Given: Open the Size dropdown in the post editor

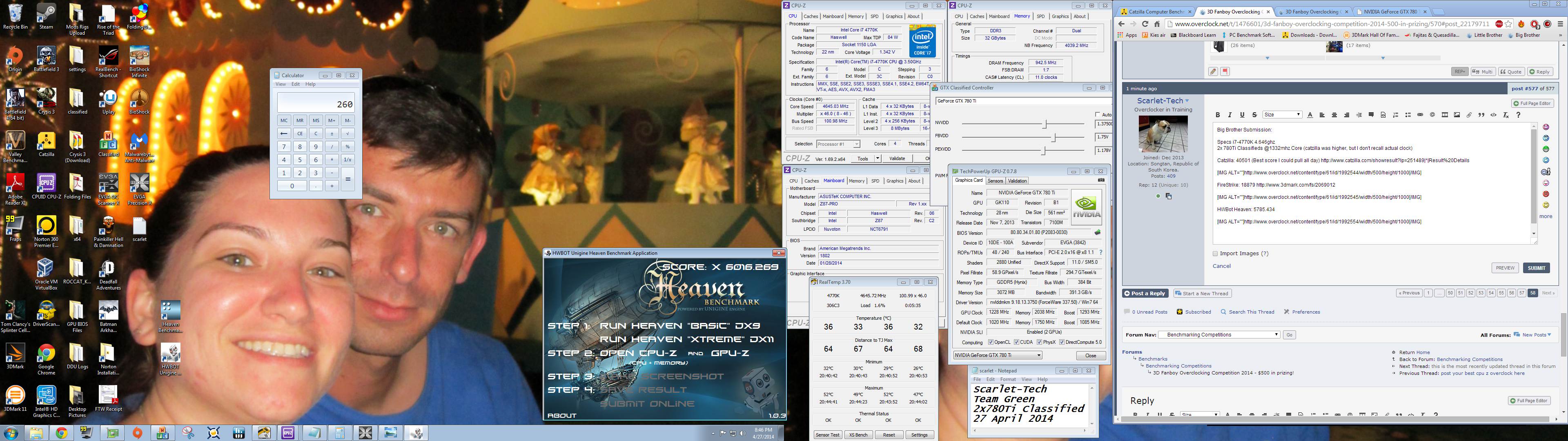Looking at the screenshot, I should pos(1282,115).
